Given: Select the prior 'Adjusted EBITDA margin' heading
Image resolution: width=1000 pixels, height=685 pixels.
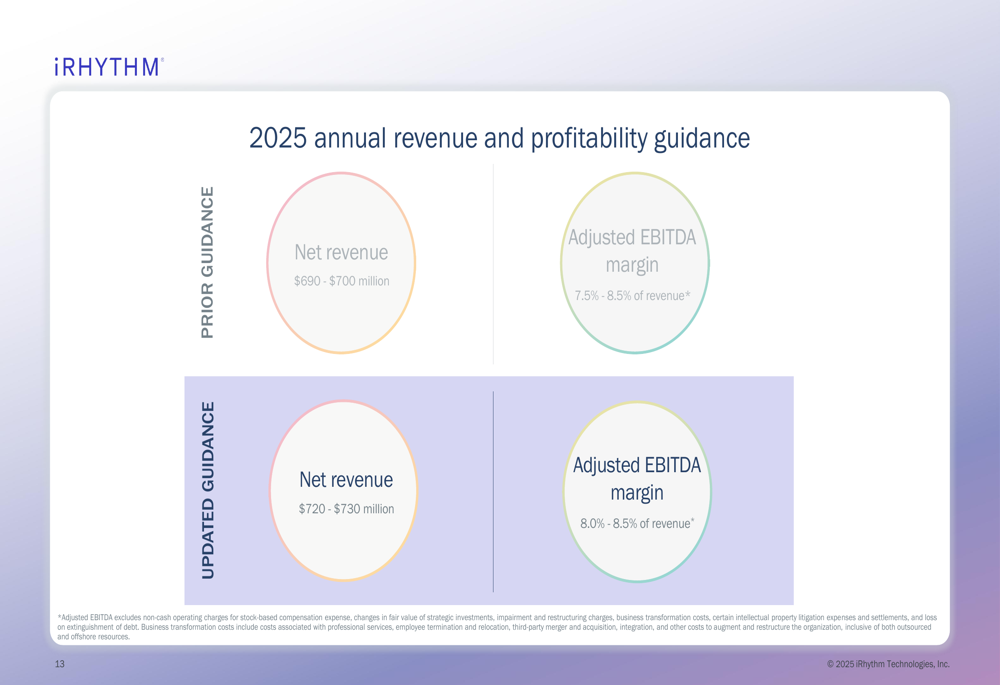Looking at the screenshot, I should click(632, 251).
